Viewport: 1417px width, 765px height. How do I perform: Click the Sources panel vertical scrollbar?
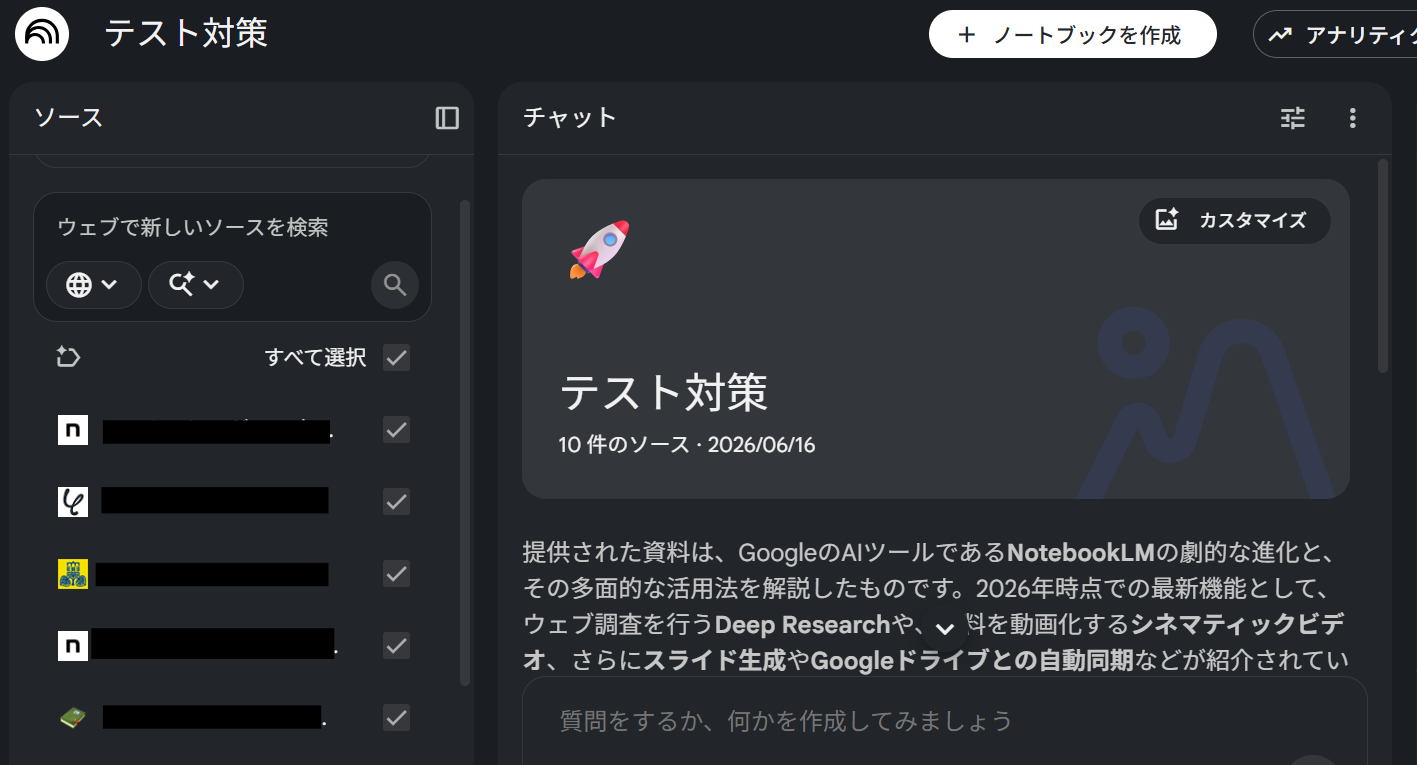tap(464, 442)
